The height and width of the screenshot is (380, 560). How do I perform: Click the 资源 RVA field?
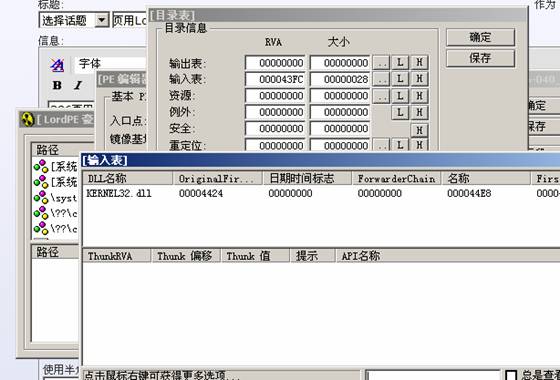275,96
